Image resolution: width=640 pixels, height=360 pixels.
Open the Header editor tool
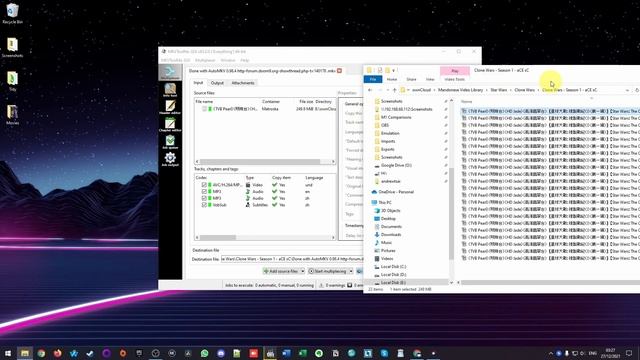(x=170, y=107)
